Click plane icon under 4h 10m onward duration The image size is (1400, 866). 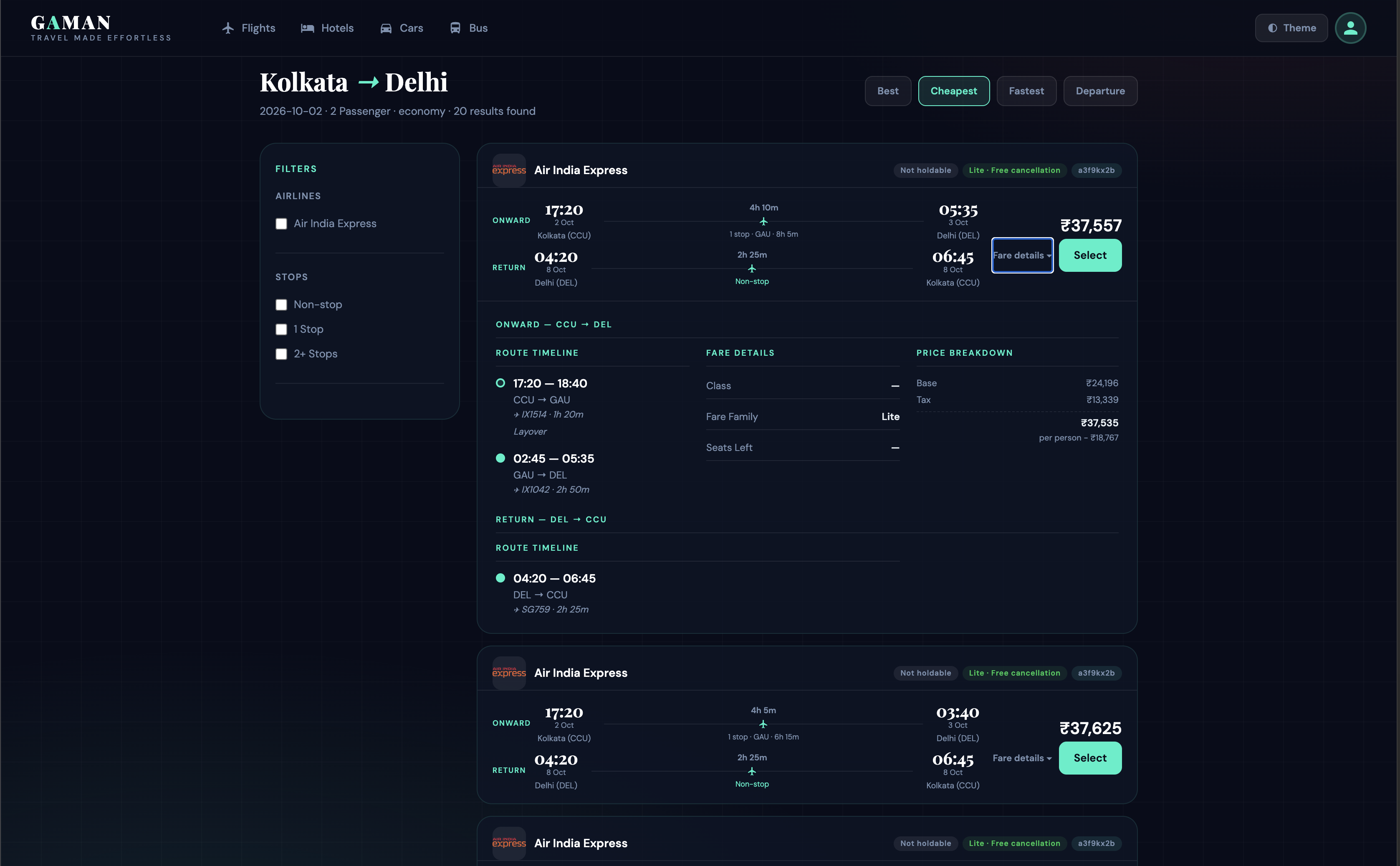763,222
